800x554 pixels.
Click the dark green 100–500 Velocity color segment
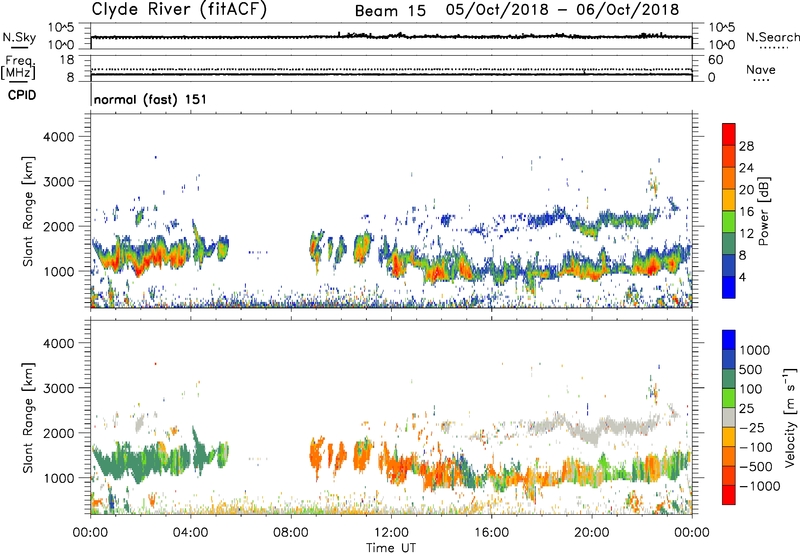[x=729, y=379]
